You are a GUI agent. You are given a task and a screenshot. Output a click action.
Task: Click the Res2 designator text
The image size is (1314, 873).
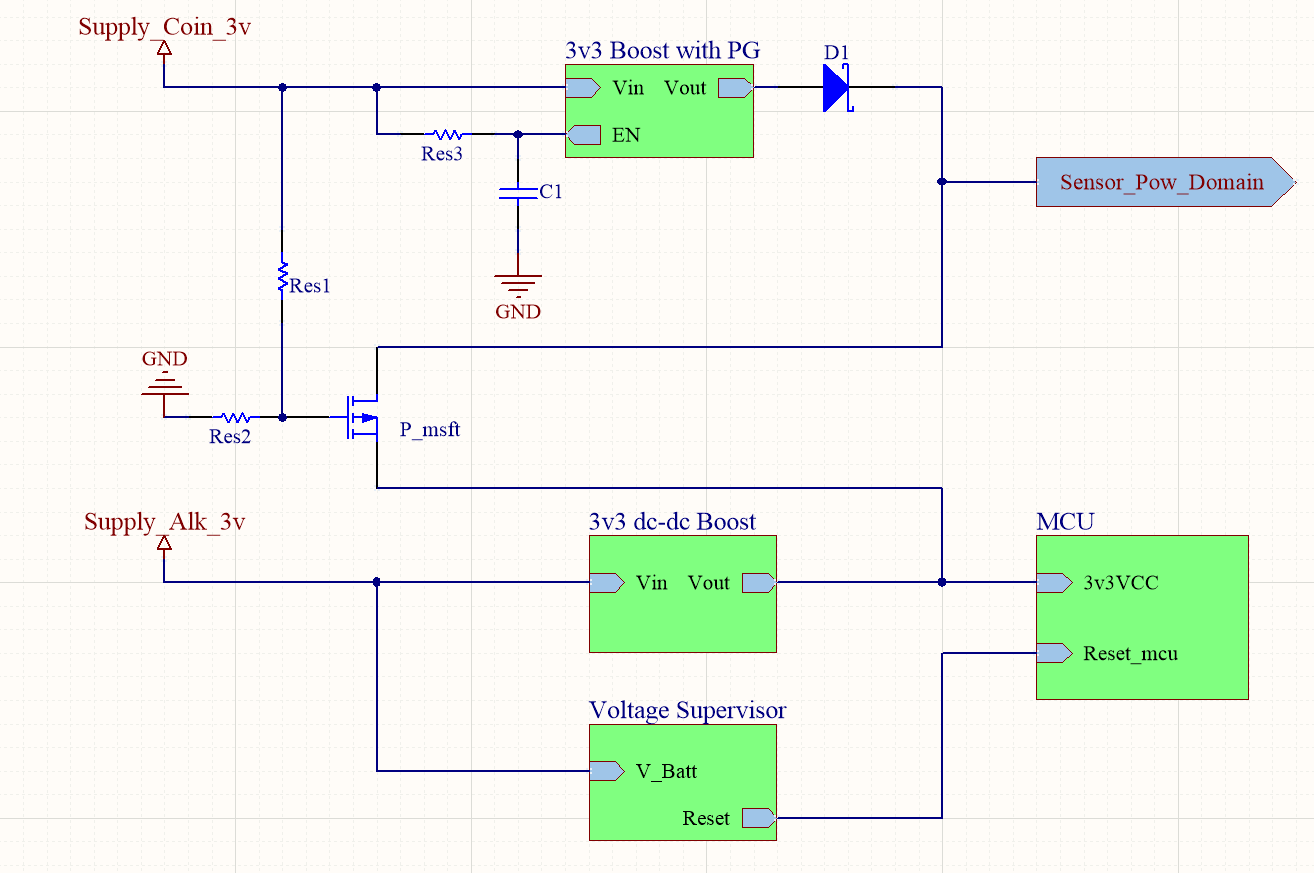(230, 437)
